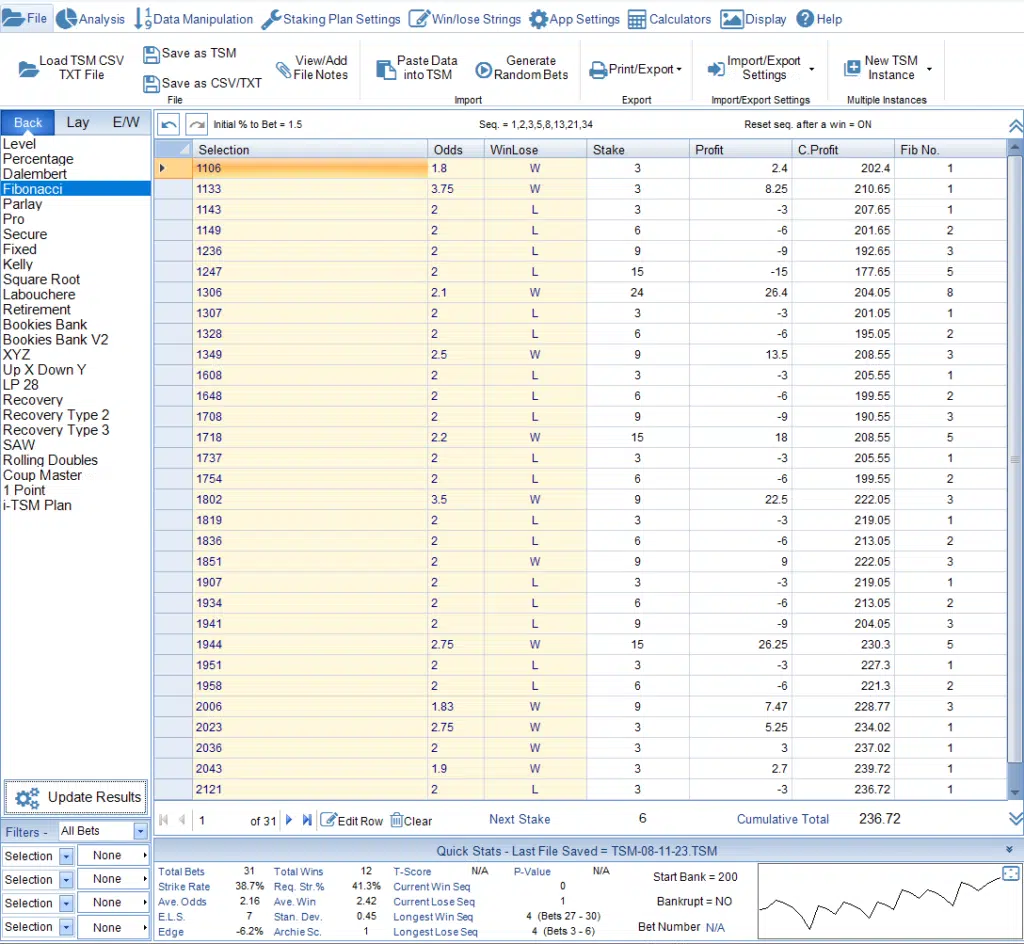This screenshot has height=944, width=1024.
Task: Click the table's vertical scrollbar up arrow
Action: coord(1015,148)
